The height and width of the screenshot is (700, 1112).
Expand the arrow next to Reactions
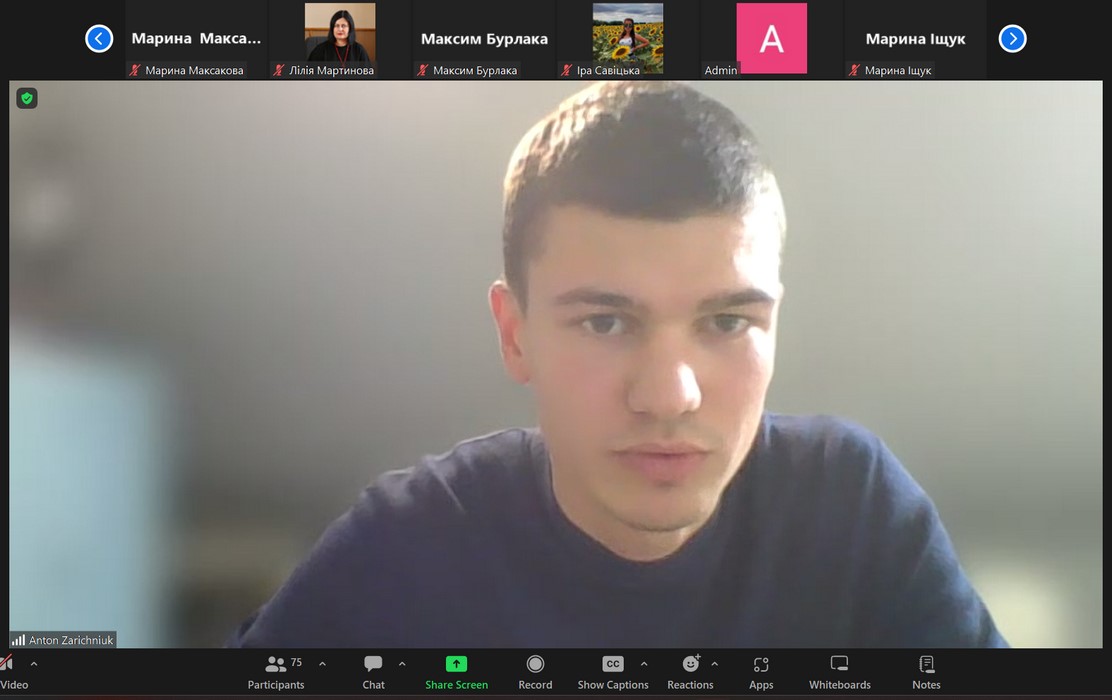714,664
